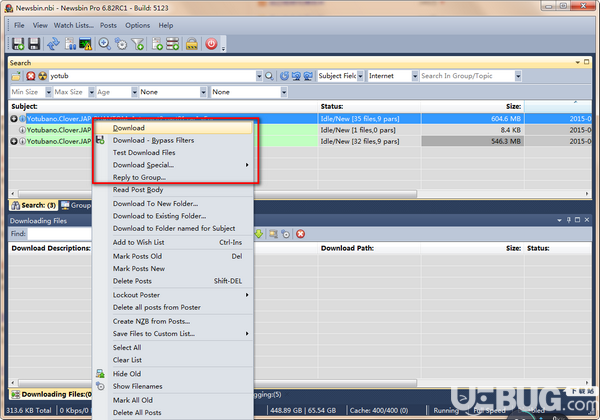Open the Age filter dropdown
The image size is (600, 420).
tap(134, 92)
